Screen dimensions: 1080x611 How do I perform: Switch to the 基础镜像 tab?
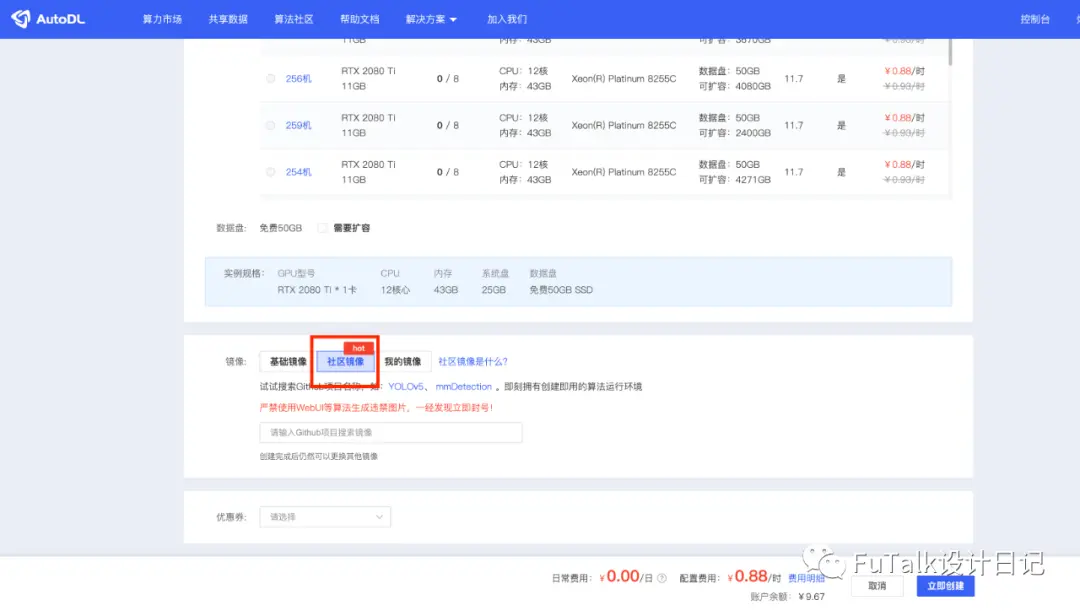click(288, 362)
